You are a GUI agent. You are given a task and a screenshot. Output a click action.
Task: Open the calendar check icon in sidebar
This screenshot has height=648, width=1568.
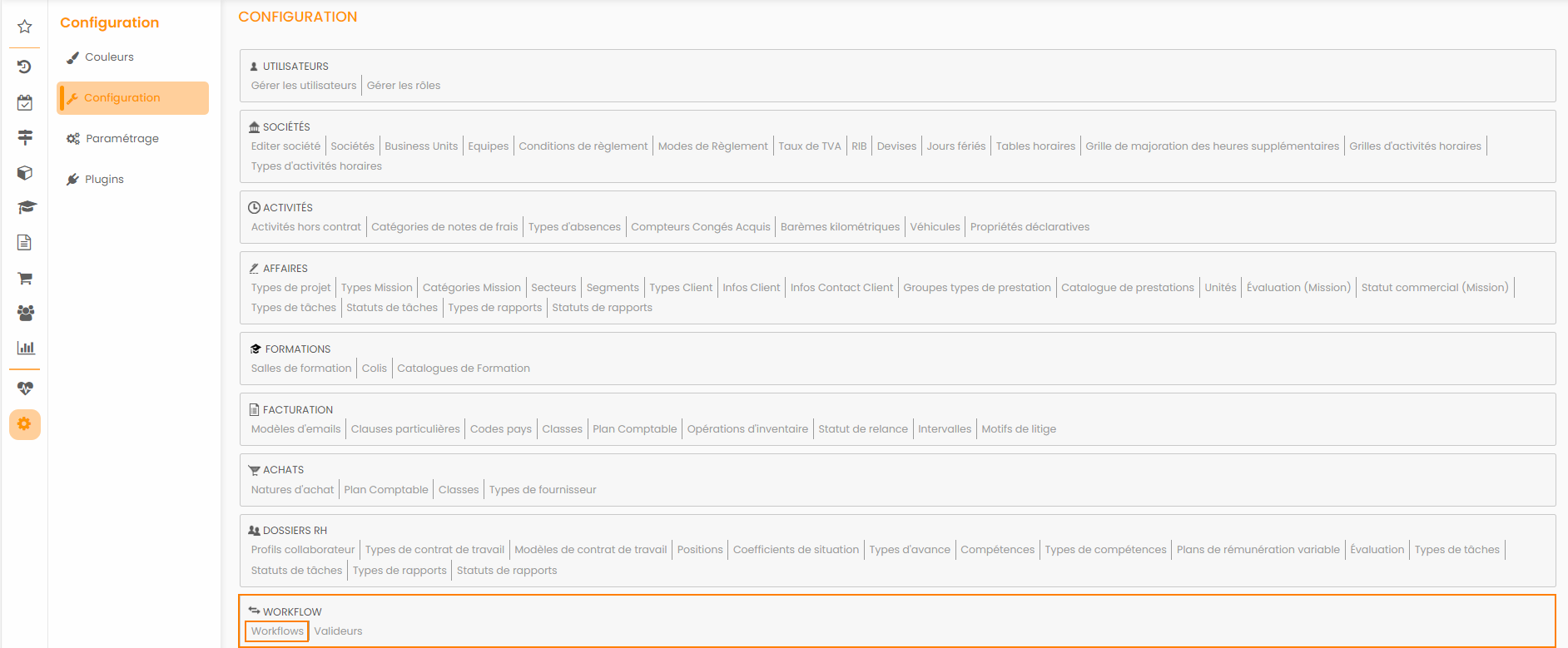coord(25,102)
